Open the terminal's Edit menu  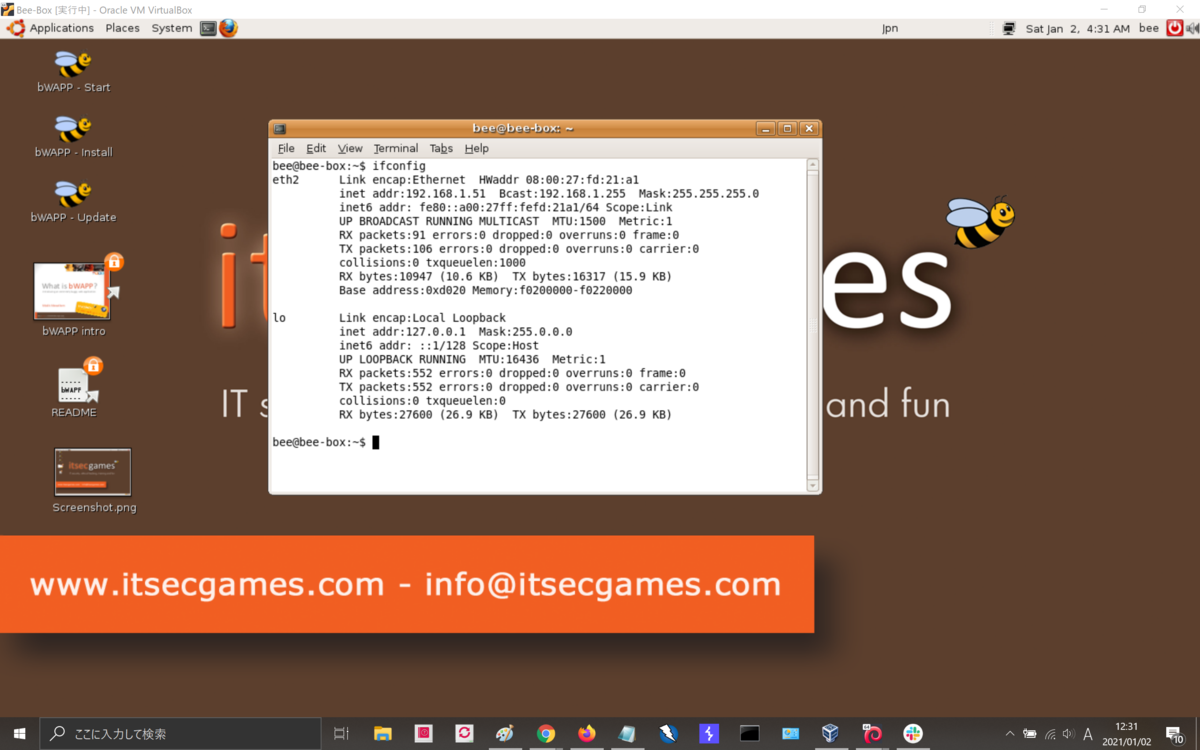(316, 148)
